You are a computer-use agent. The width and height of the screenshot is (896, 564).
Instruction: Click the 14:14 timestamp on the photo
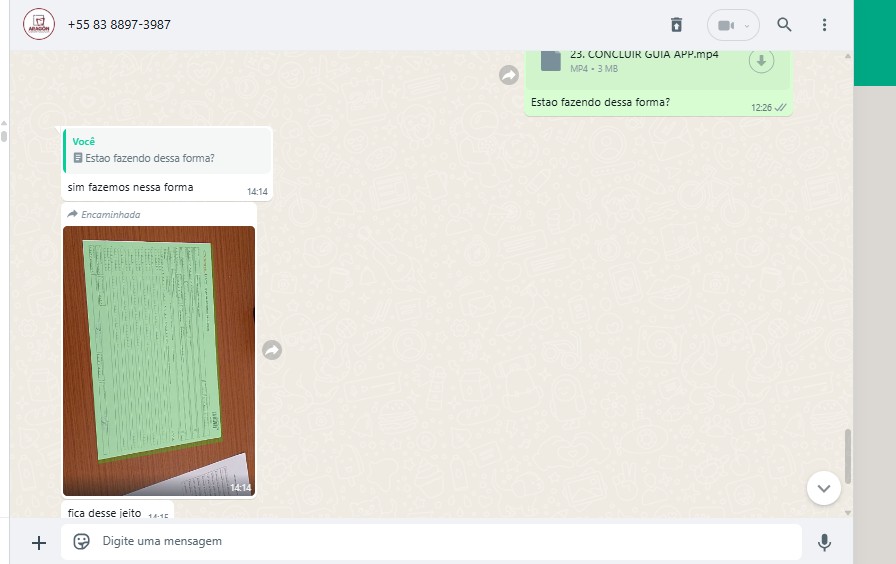[241, 487]
